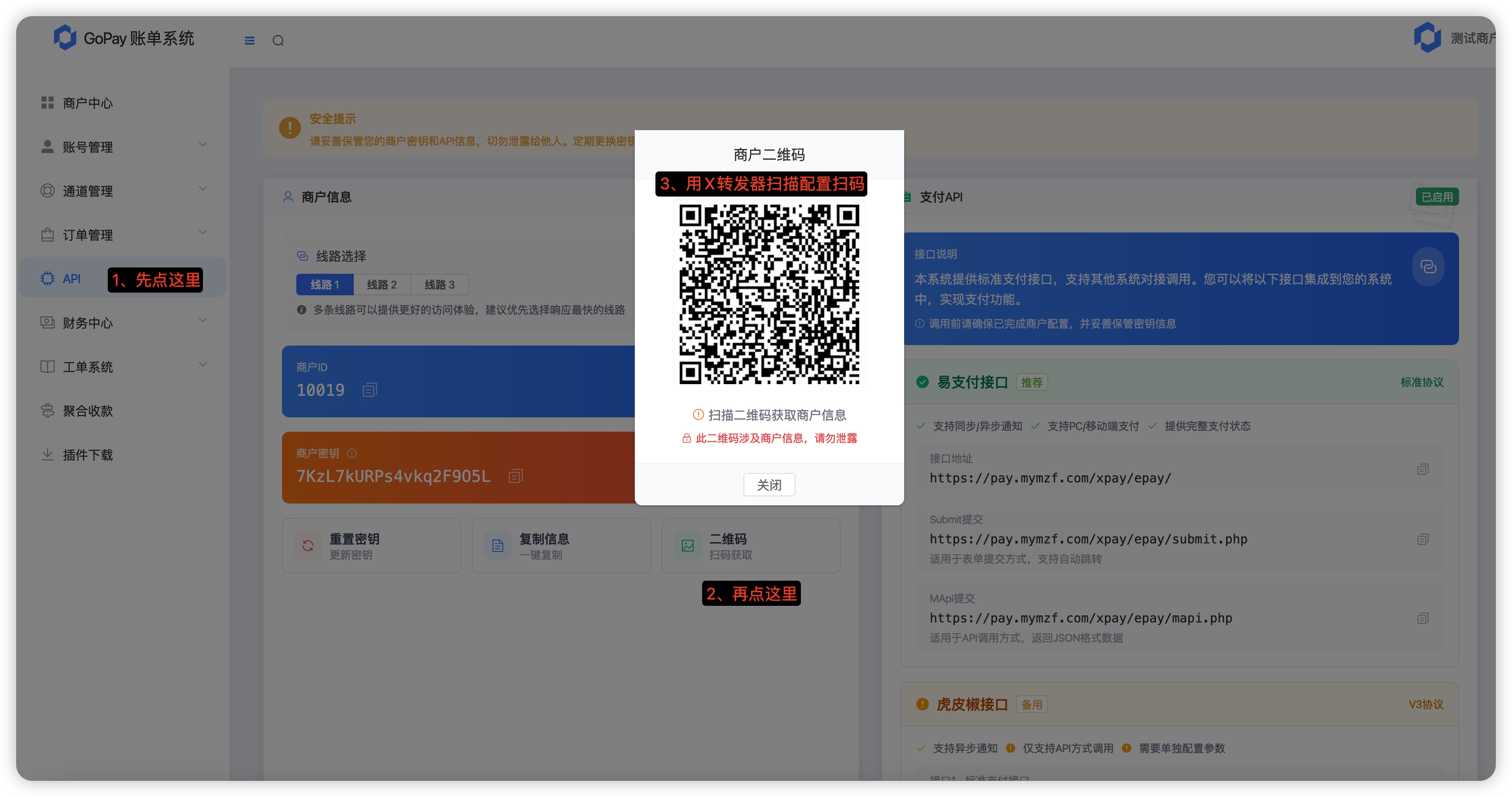Click the 订单管理 bag icon

[x=48, y=235]
